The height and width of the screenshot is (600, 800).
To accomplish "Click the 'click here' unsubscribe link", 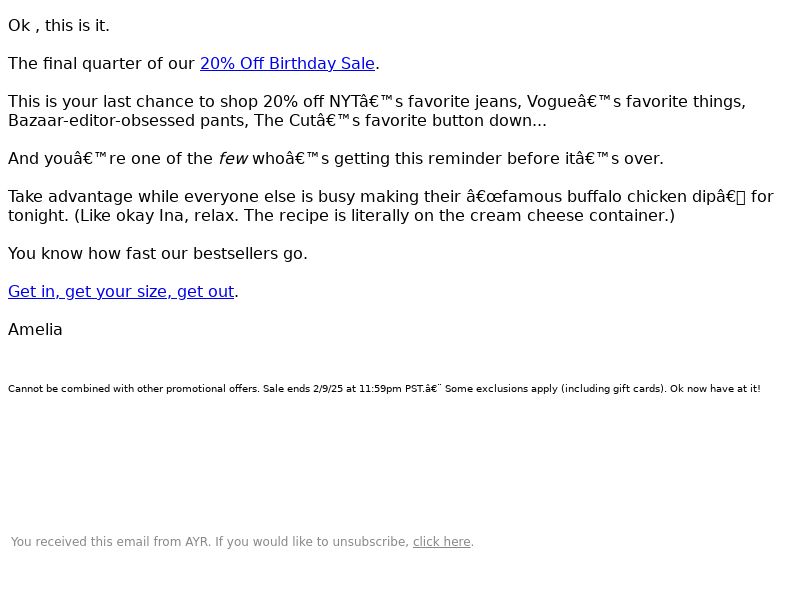I will [441, 542].
